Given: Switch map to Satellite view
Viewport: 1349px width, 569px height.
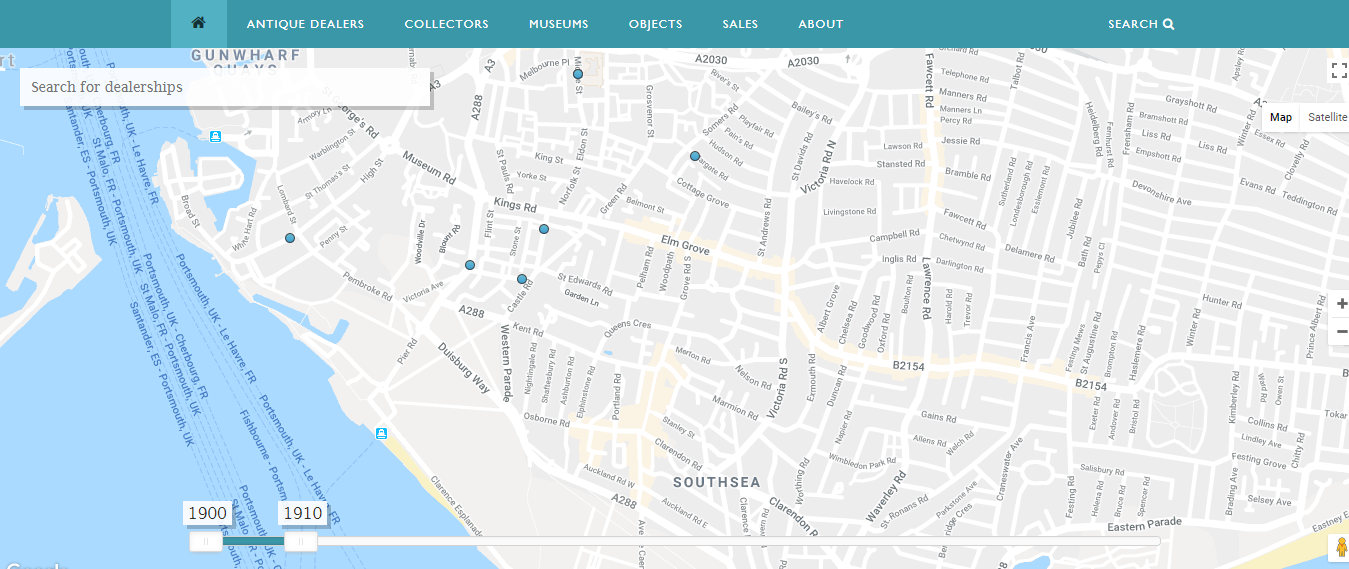Looking at the screenshot, I should point(1326,117).
